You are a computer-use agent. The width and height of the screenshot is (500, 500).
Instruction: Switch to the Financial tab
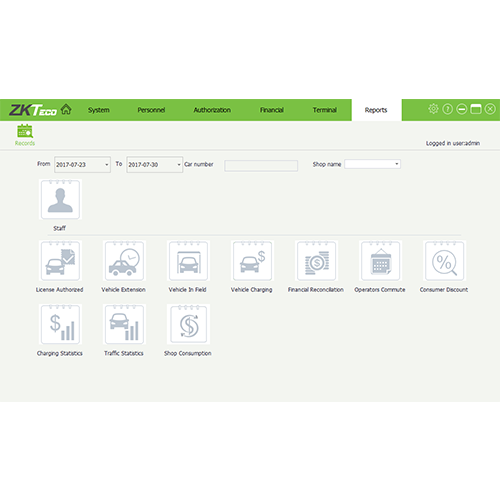pos(272,110)
